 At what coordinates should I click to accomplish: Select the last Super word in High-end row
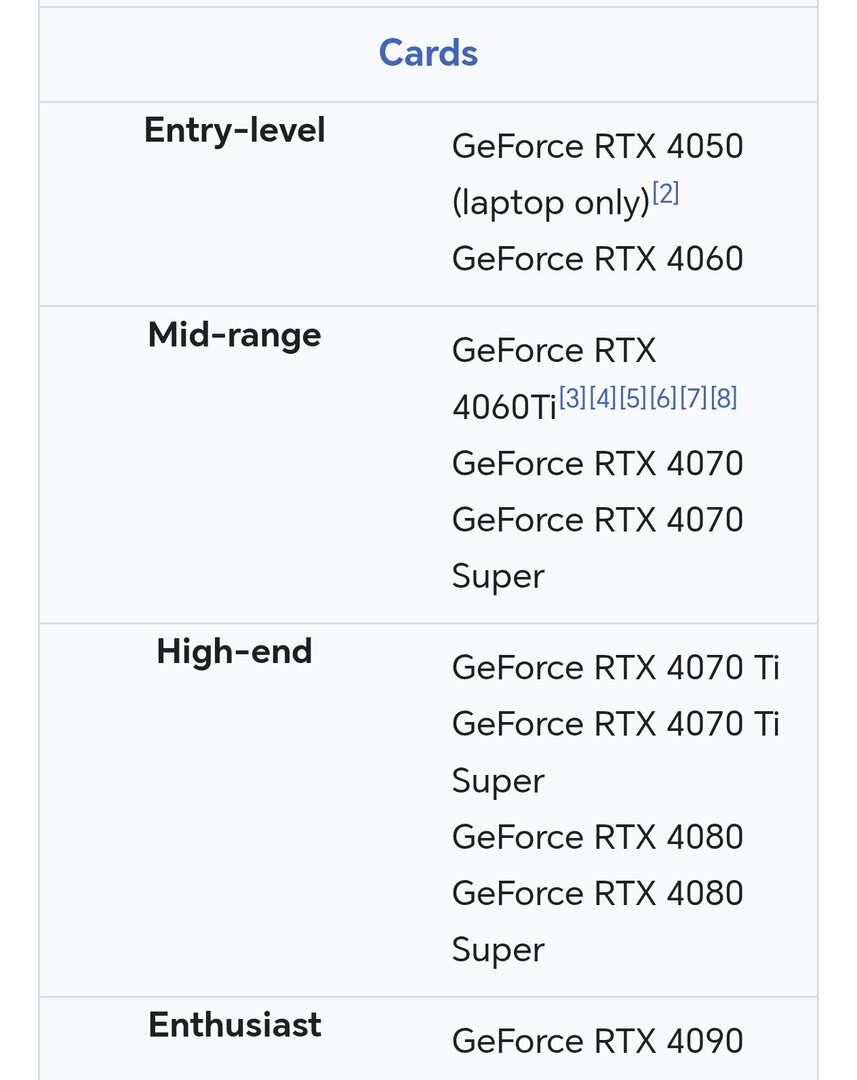coord(498,950)
